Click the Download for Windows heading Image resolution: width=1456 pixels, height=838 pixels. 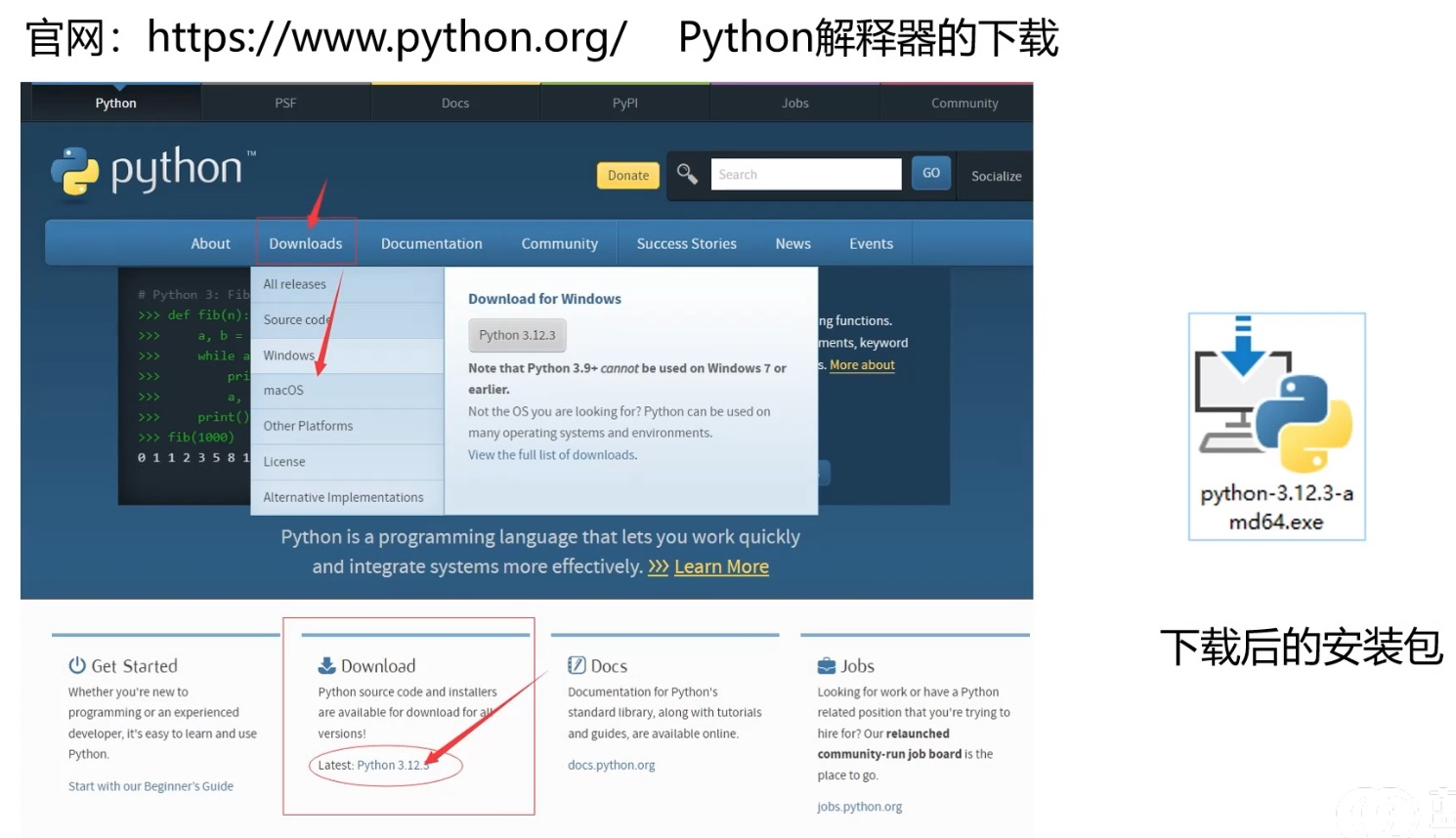(544, 299)
